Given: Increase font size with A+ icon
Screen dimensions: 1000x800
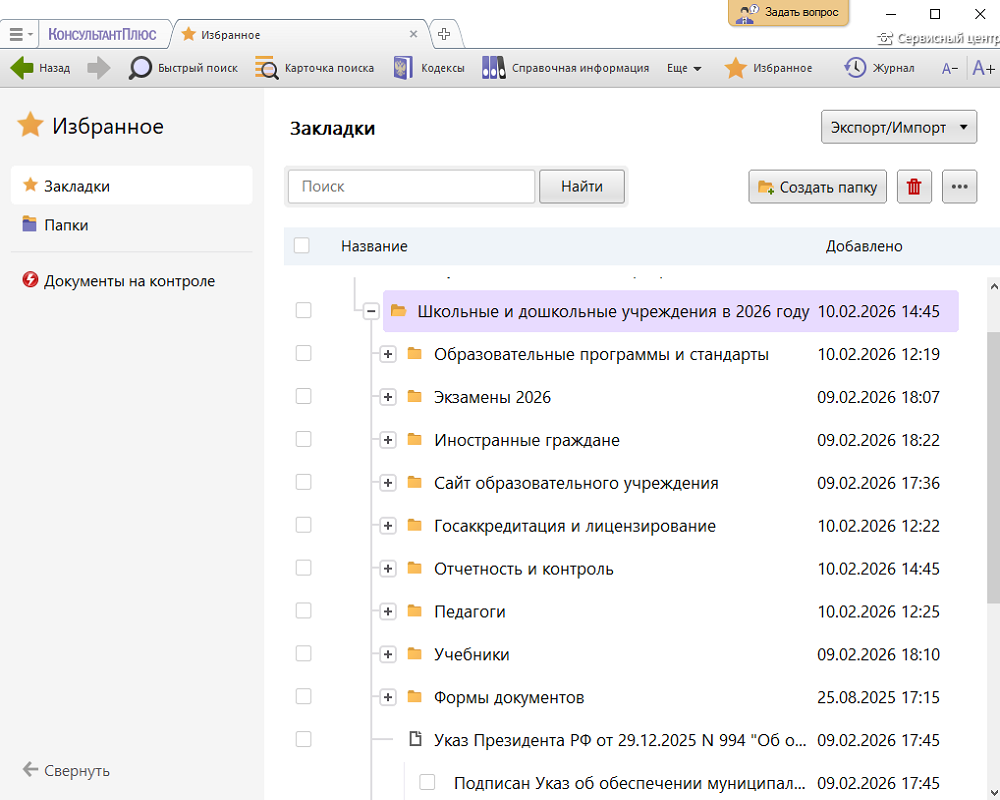Looking at the screenshot, I should (x=983, y=68).
